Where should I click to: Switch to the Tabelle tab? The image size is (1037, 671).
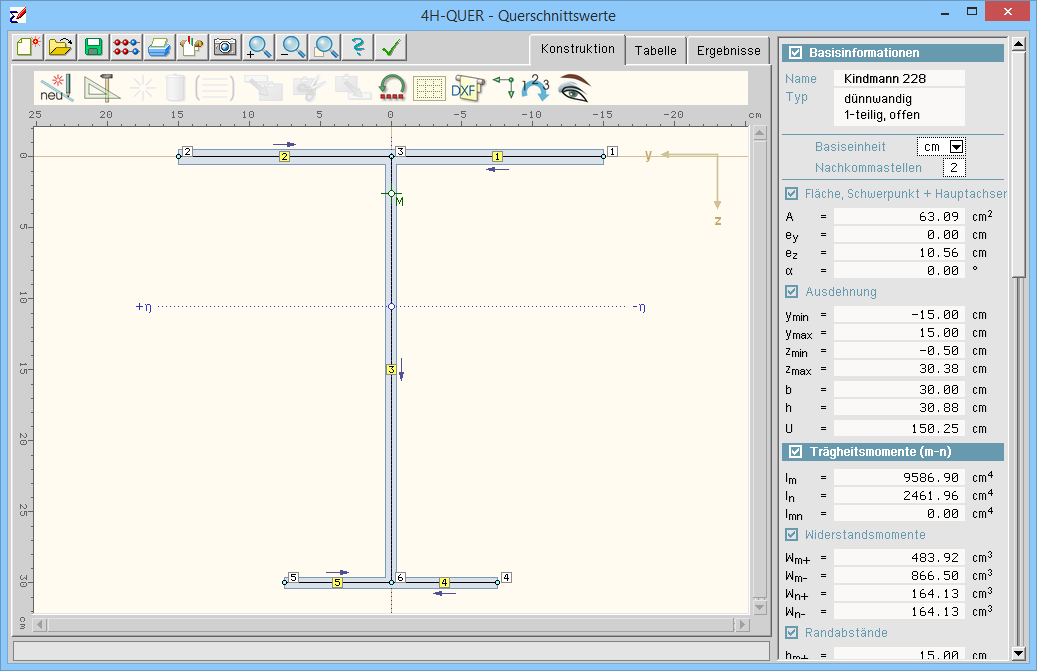[x=655, y=51]
